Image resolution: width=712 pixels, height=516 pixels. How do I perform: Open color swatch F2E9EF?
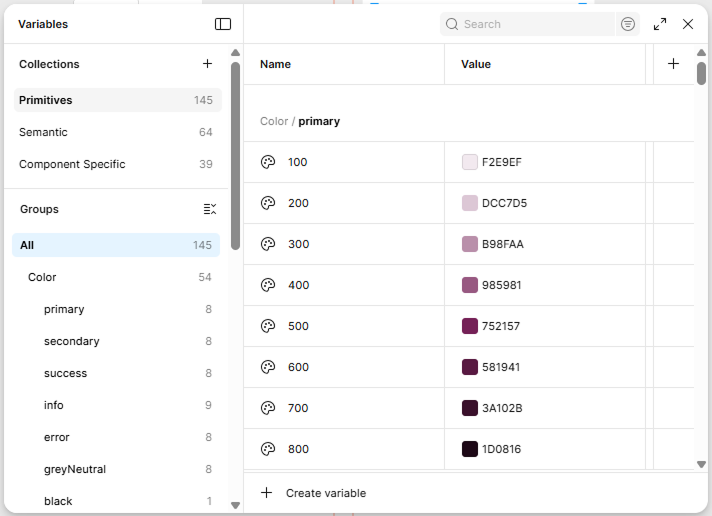[470, 162]
